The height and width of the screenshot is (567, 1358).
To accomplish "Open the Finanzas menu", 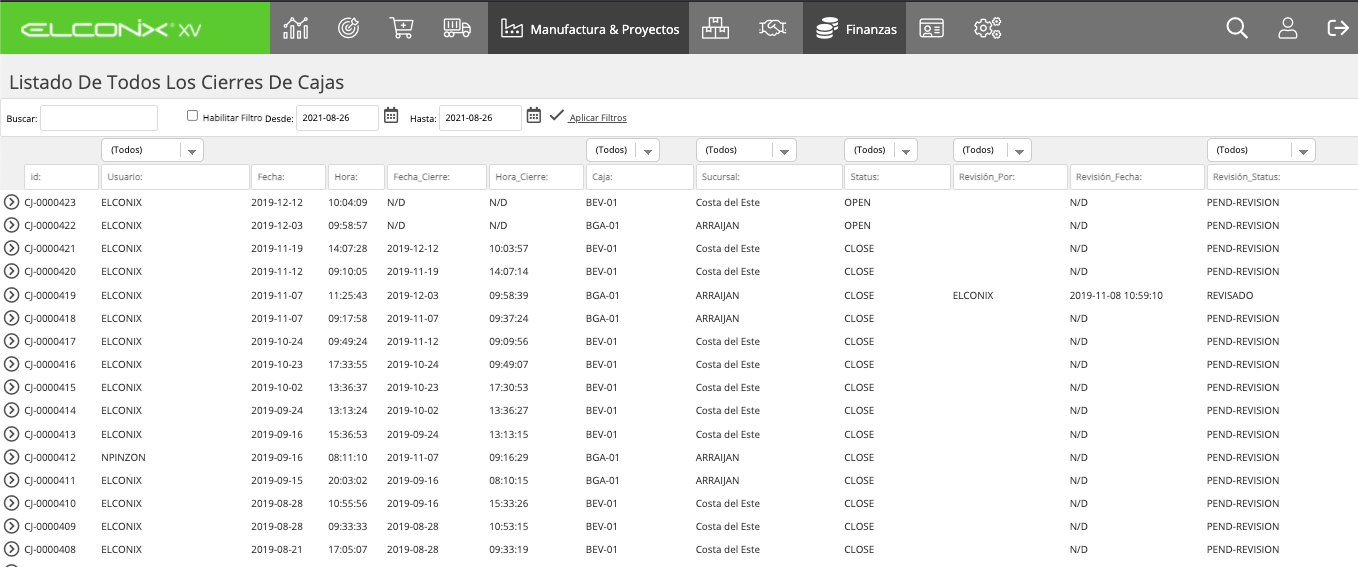I will (x=856, y=28).
